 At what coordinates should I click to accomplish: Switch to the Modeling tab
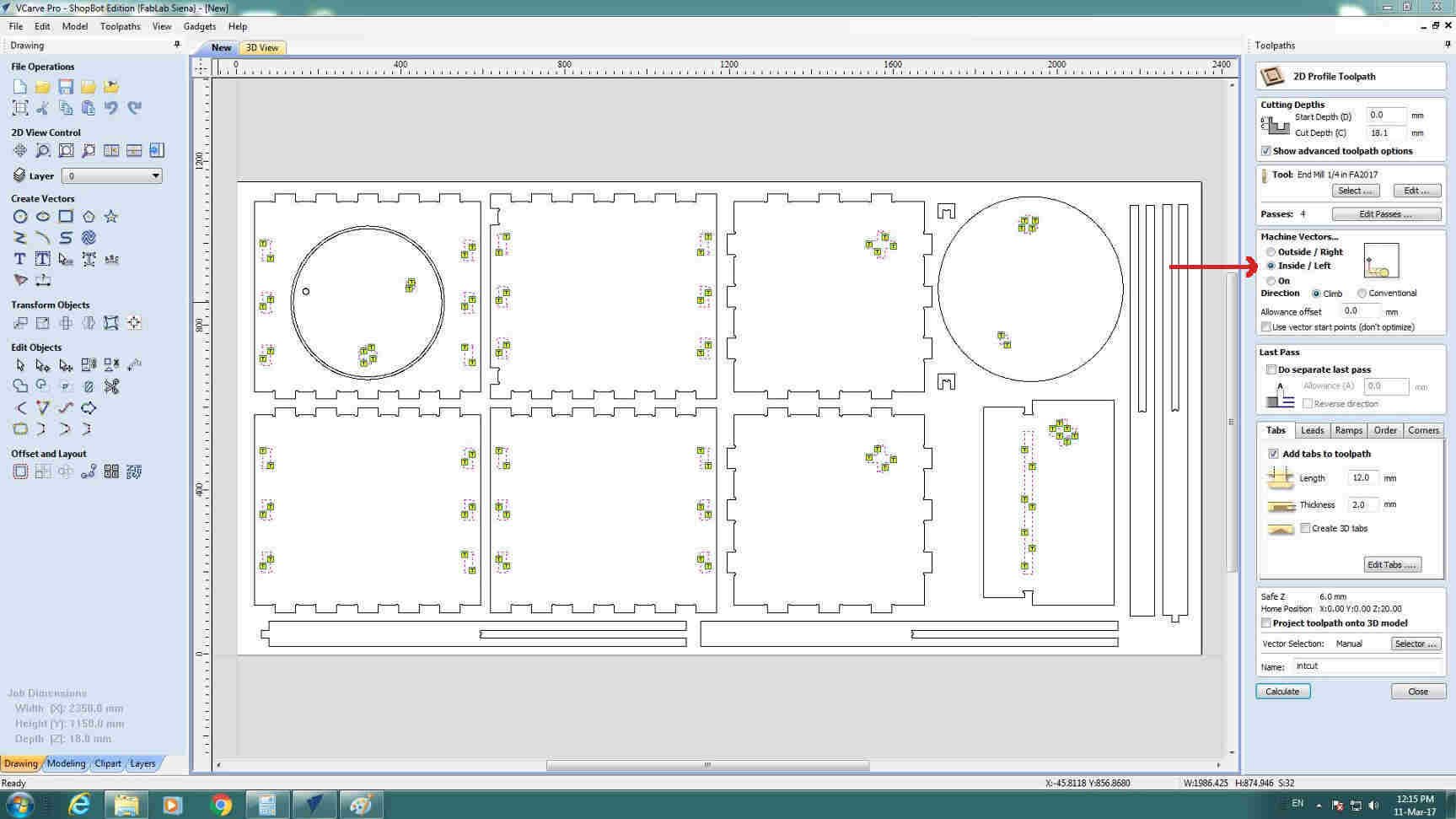(66, 763)
